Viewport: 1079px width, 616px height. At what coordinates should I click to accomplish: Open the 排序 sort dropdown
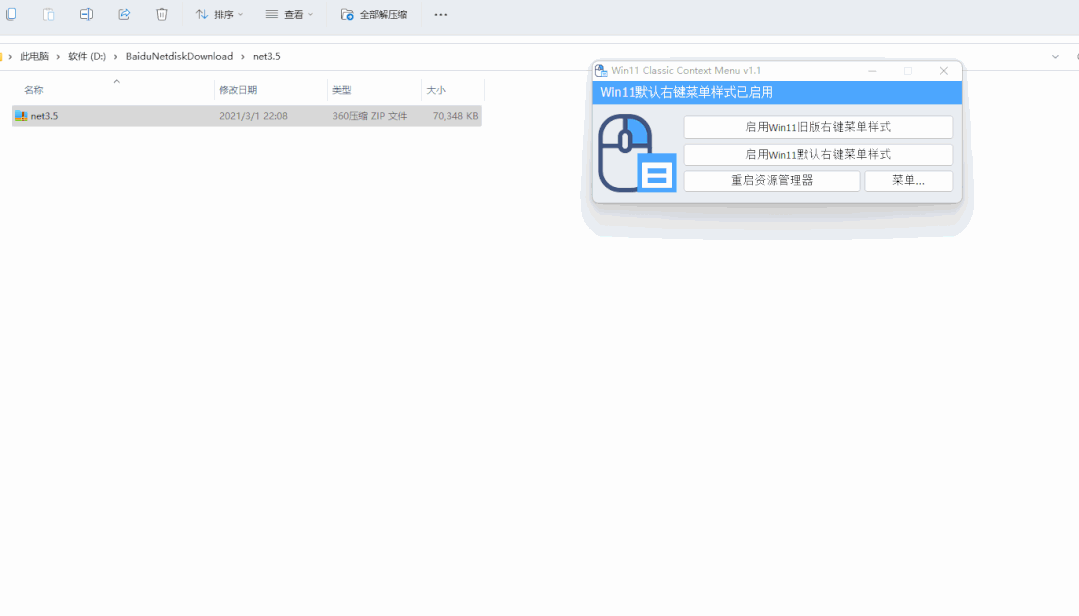click(x=219, y=14)
